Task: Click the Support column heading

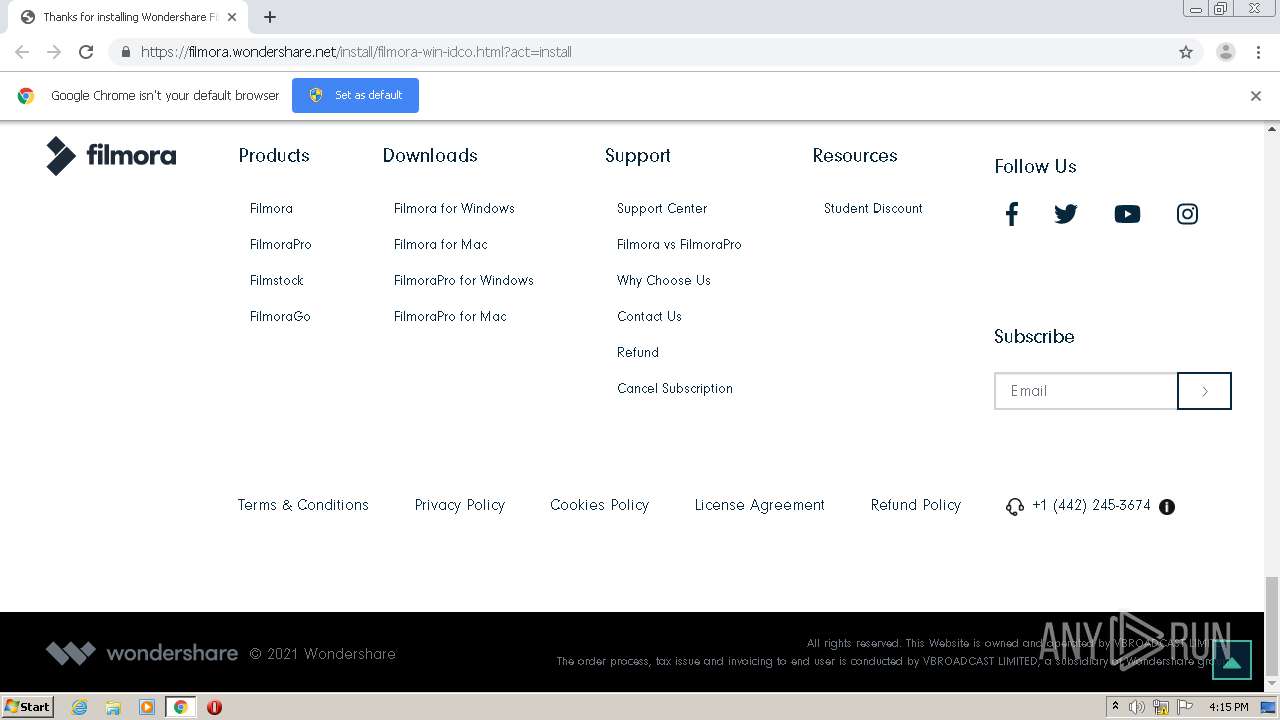Action: pyautogui.click(x=638, y=156)
